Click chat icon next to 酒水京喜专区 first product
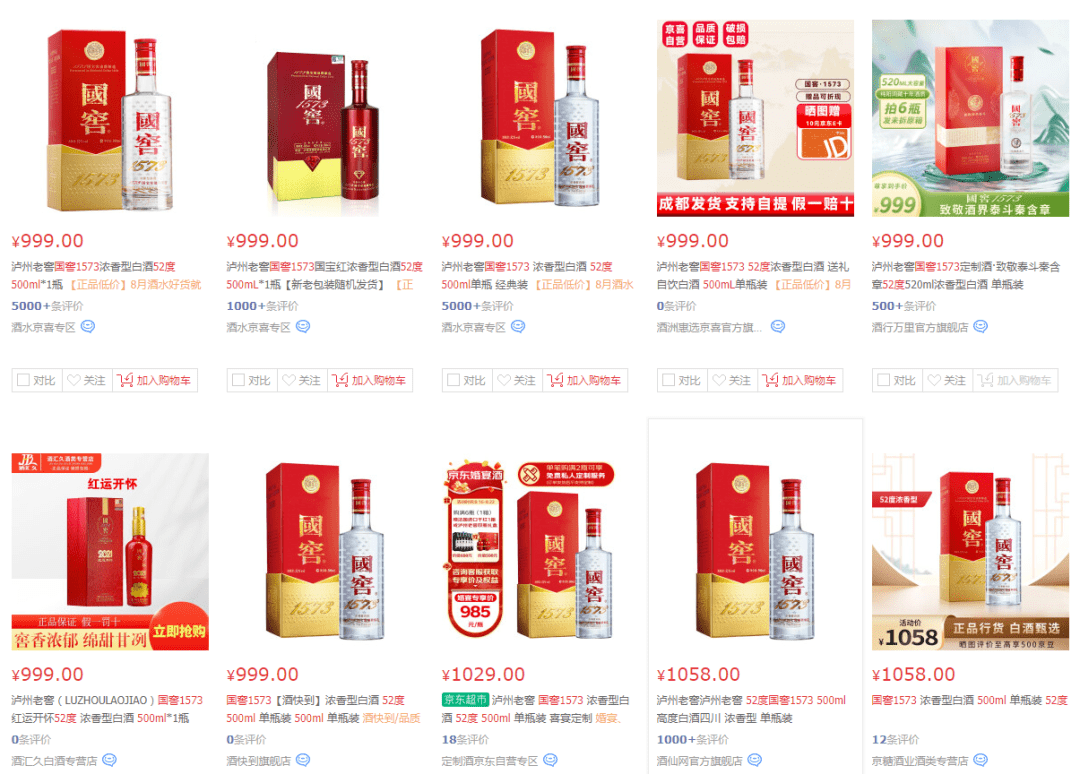Viewport: 1080px width, 774px height. point(87,326)
